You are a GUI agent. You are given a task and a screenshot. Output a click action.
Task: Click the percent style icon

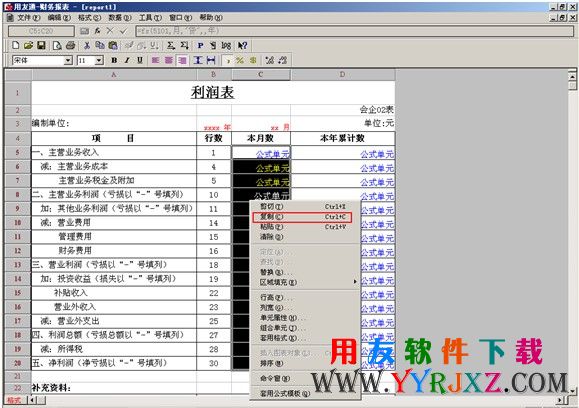coord(240,60)
